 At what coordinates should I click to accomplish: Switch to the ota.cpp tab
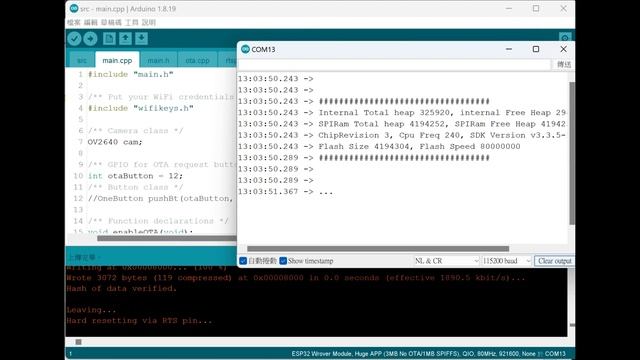click(x=198, y=60)
